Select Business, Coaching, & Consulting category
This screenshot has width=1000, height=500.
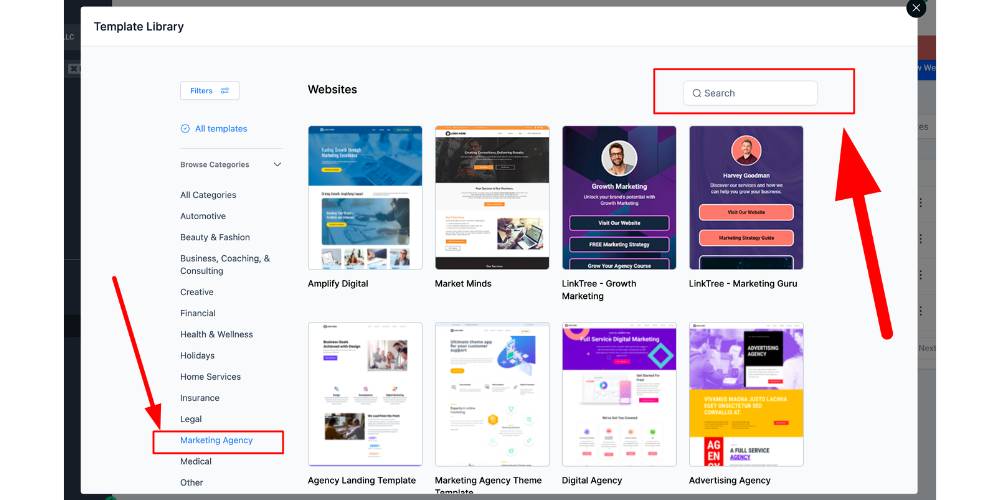[225, 264]
